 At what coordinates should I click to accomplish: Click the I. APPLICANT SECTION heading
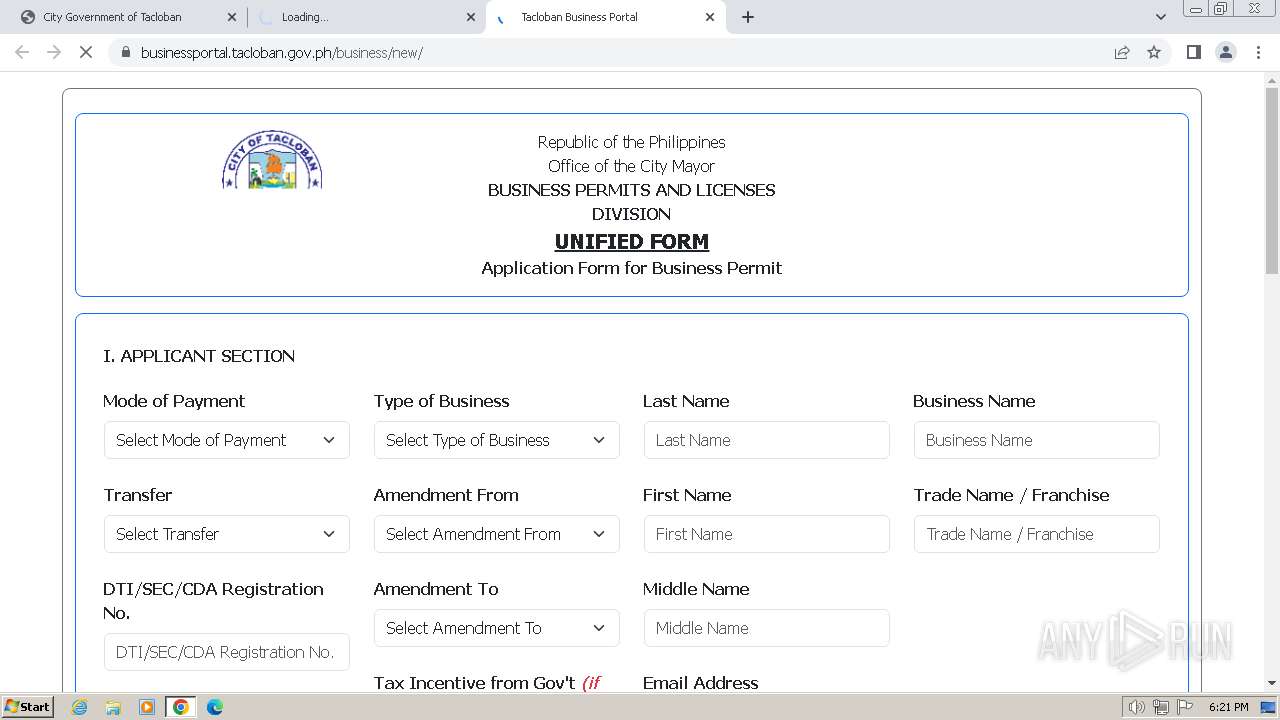click(x=199, y=356)
